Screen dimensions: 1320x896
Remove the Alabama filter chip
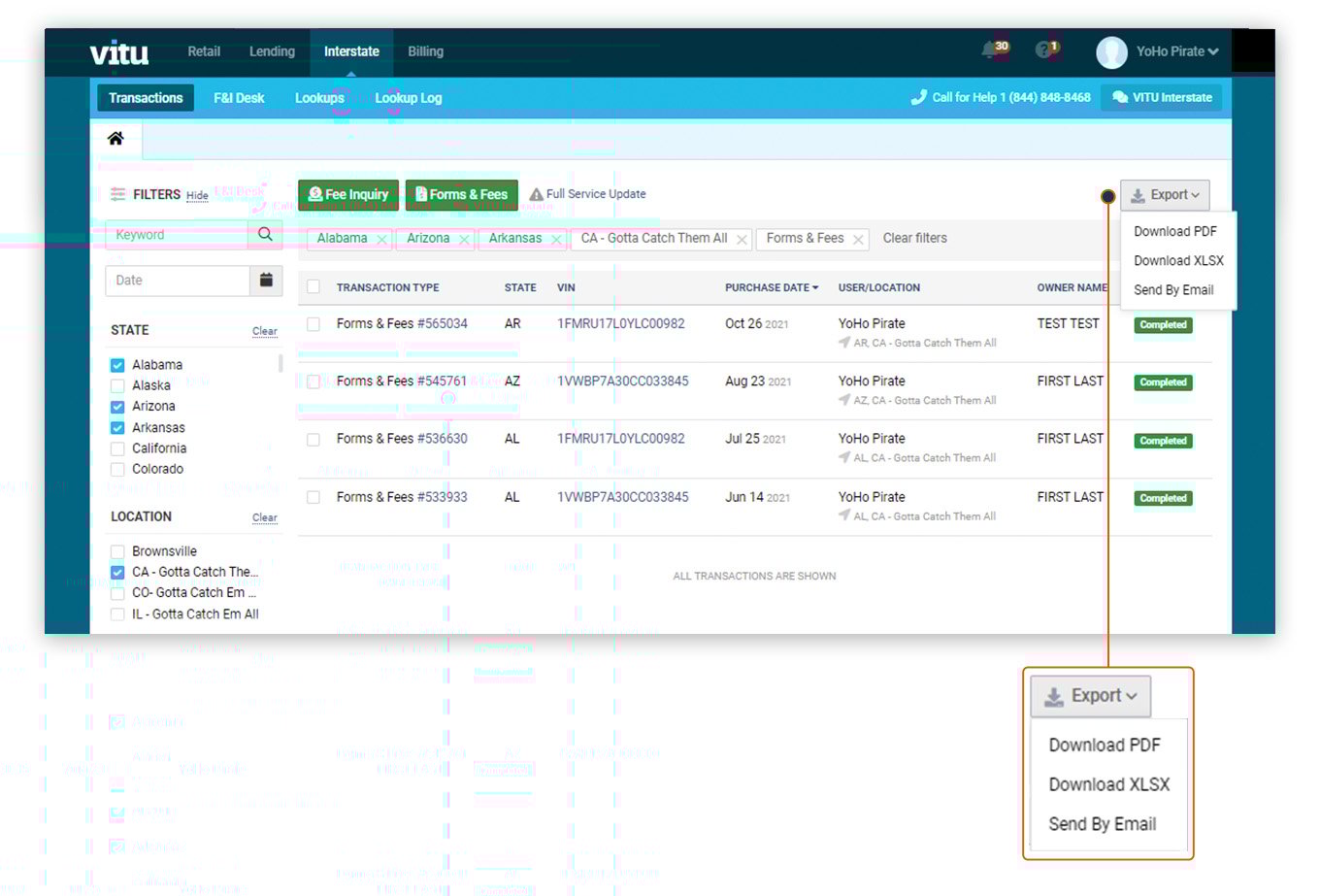tap(381, 240)
